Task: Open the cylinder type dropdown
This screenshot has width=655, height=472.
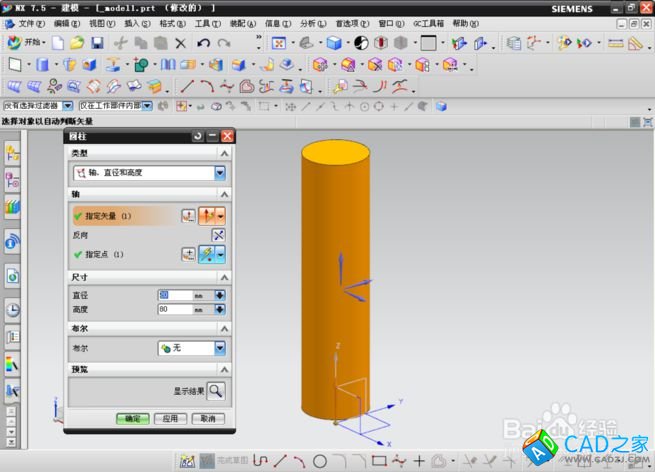Action: click(220, 173)
